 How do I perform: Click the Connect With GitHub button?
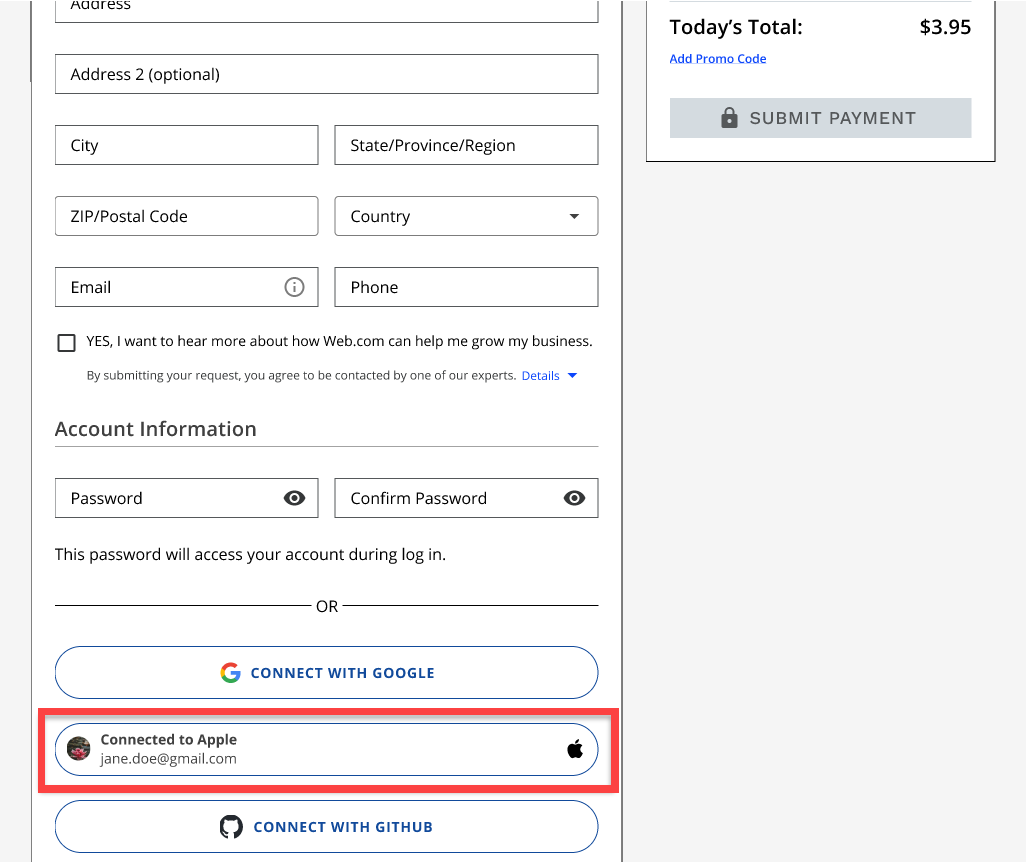(x=326, y=827)
